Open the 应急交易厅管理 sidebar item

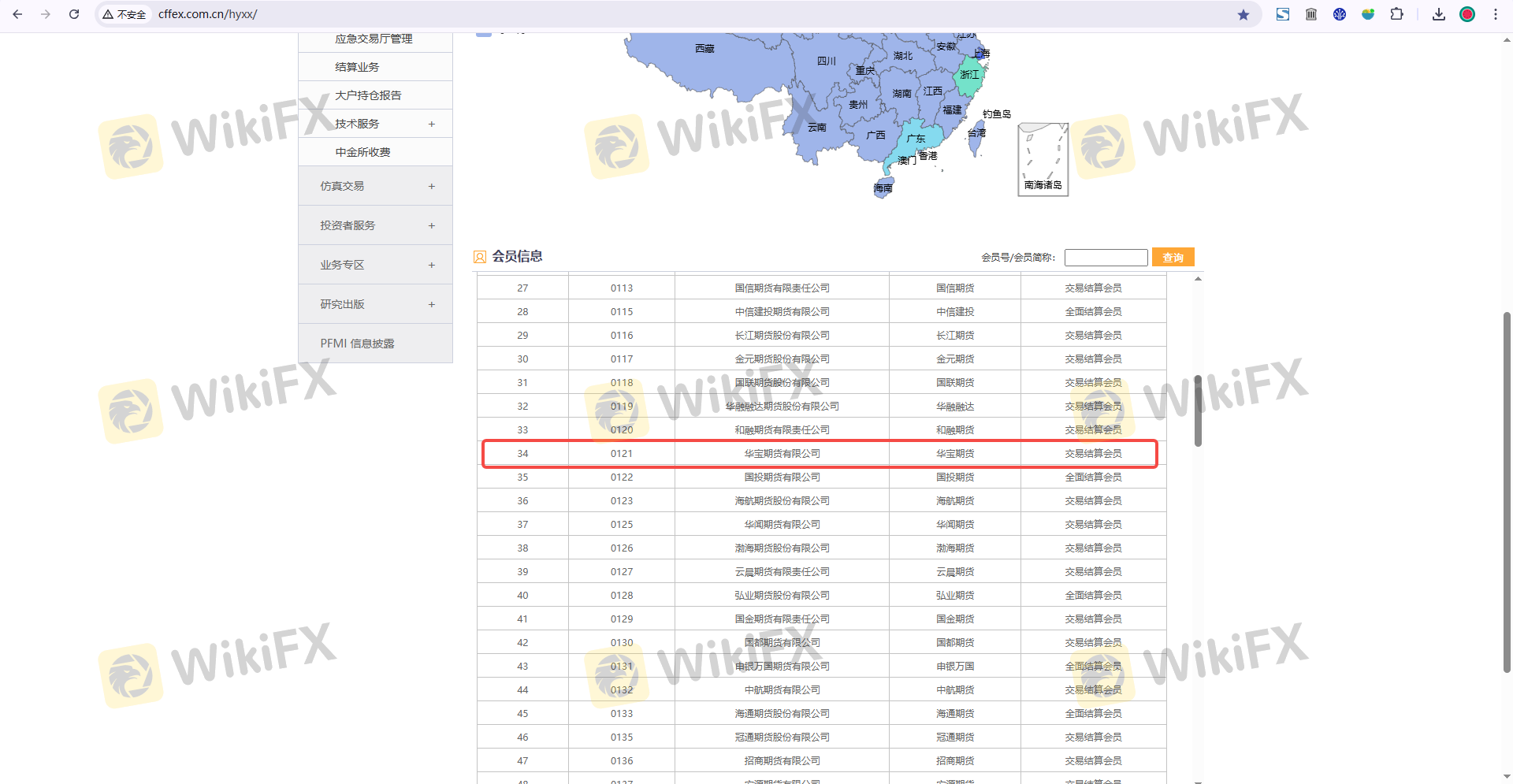coord(374,39)
